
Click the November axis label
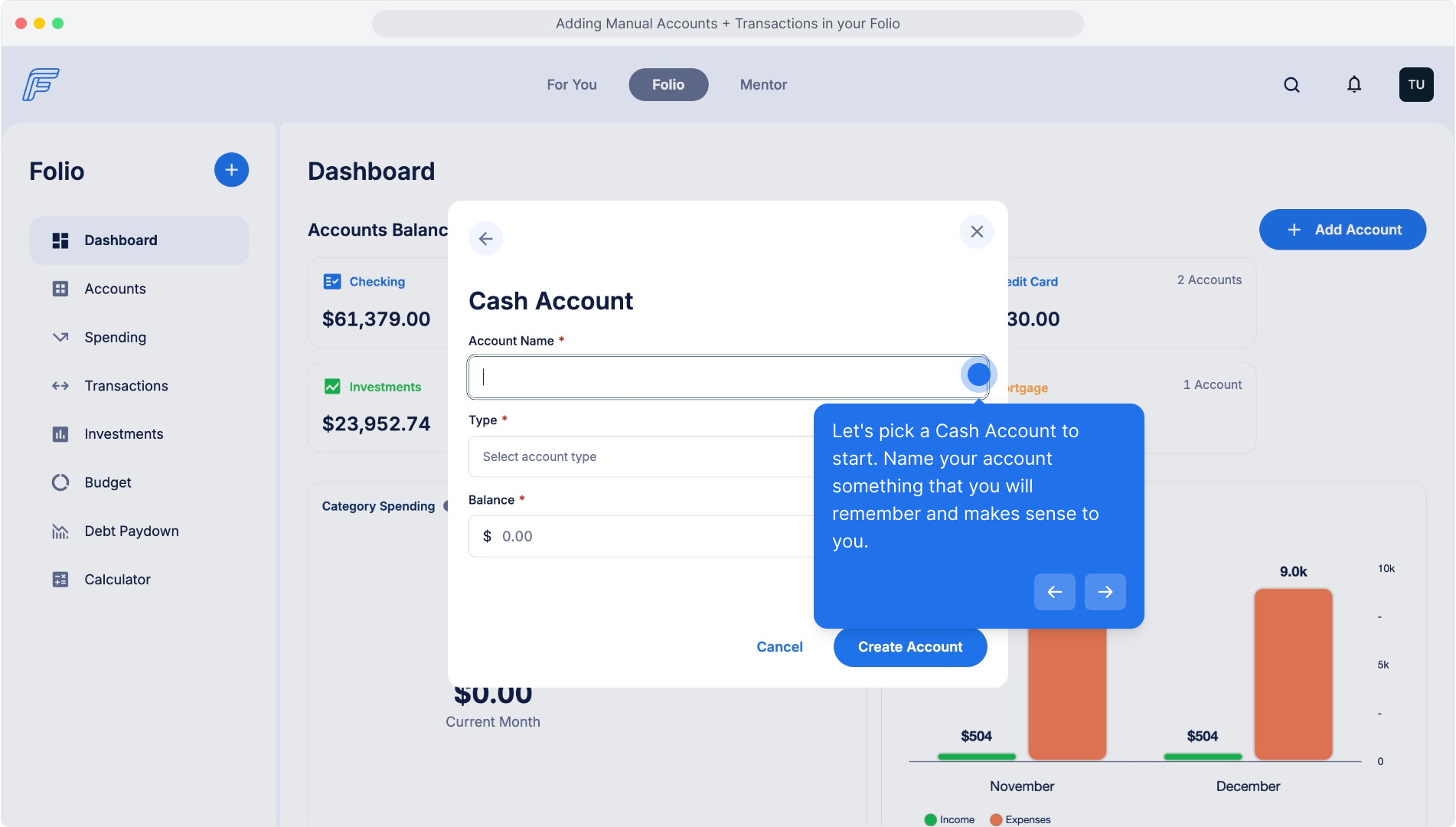pyautogui.click(x=1022, y=786)
